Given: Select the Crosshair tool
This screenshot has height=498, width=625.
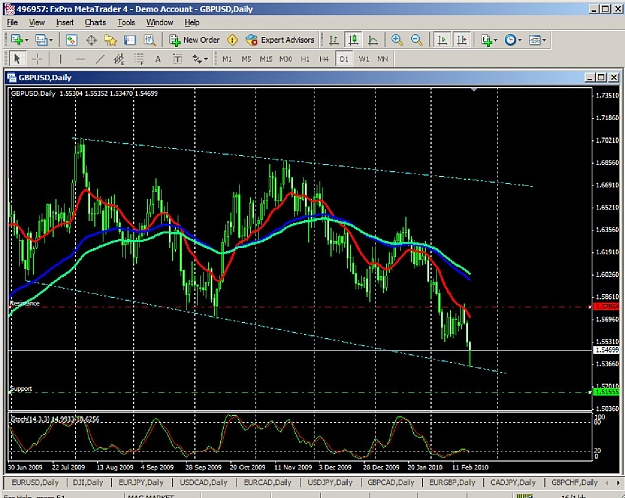Looking at the screenshot, I should point(37,59).
